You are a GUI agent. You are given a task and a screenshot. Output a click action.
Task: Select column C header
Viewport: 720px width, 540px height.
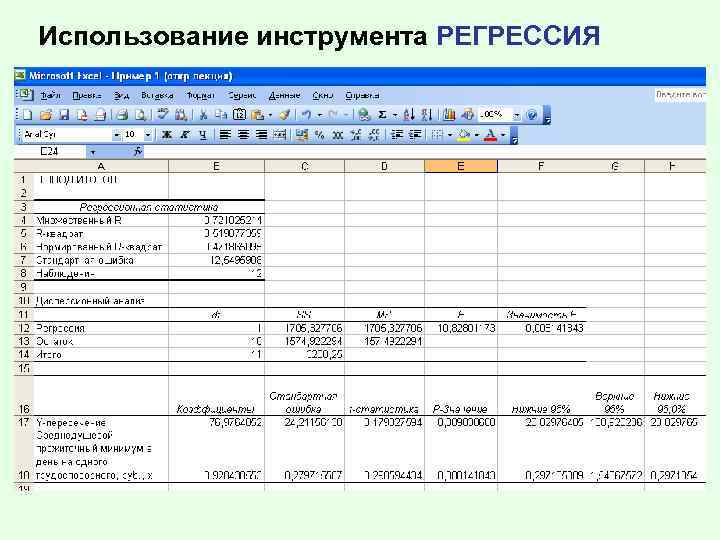click(x=304, y=166)
